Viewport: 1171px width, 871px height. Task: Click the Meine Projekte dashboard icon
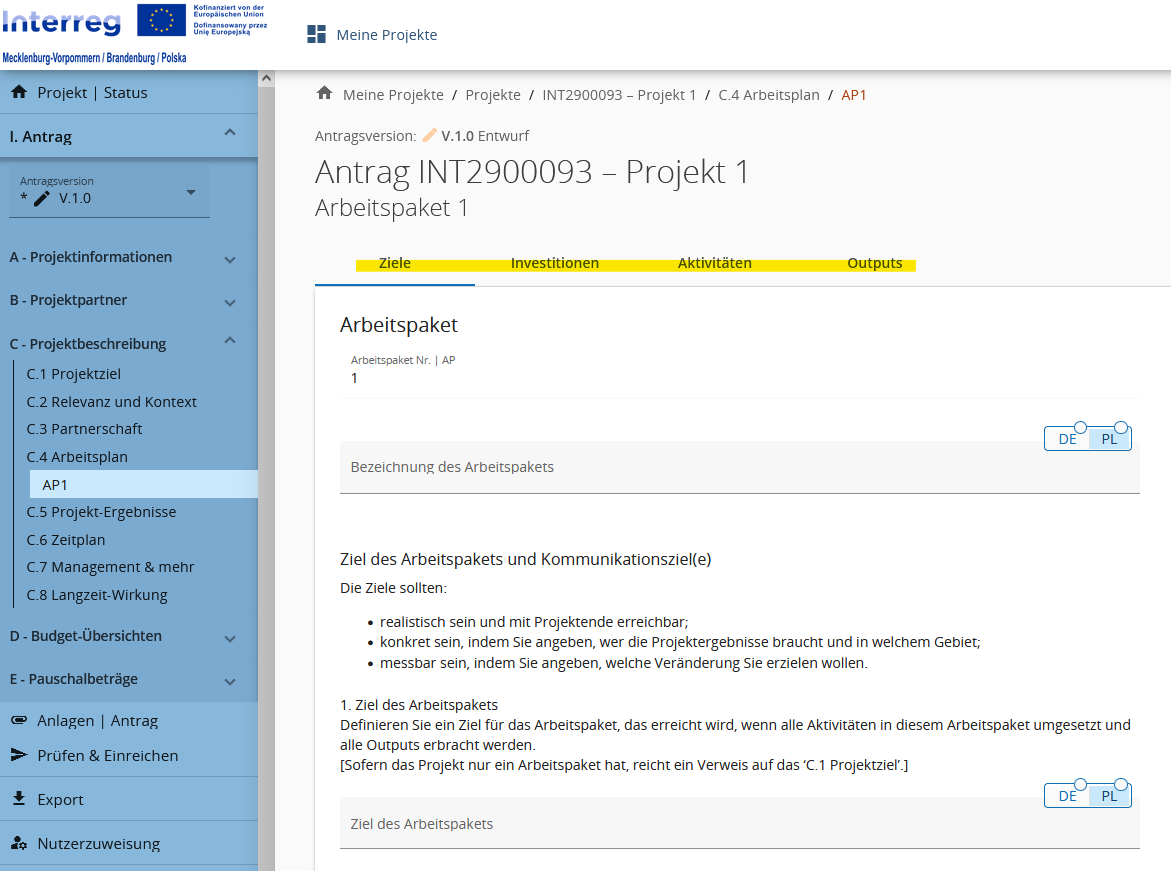tap(316, 35)
